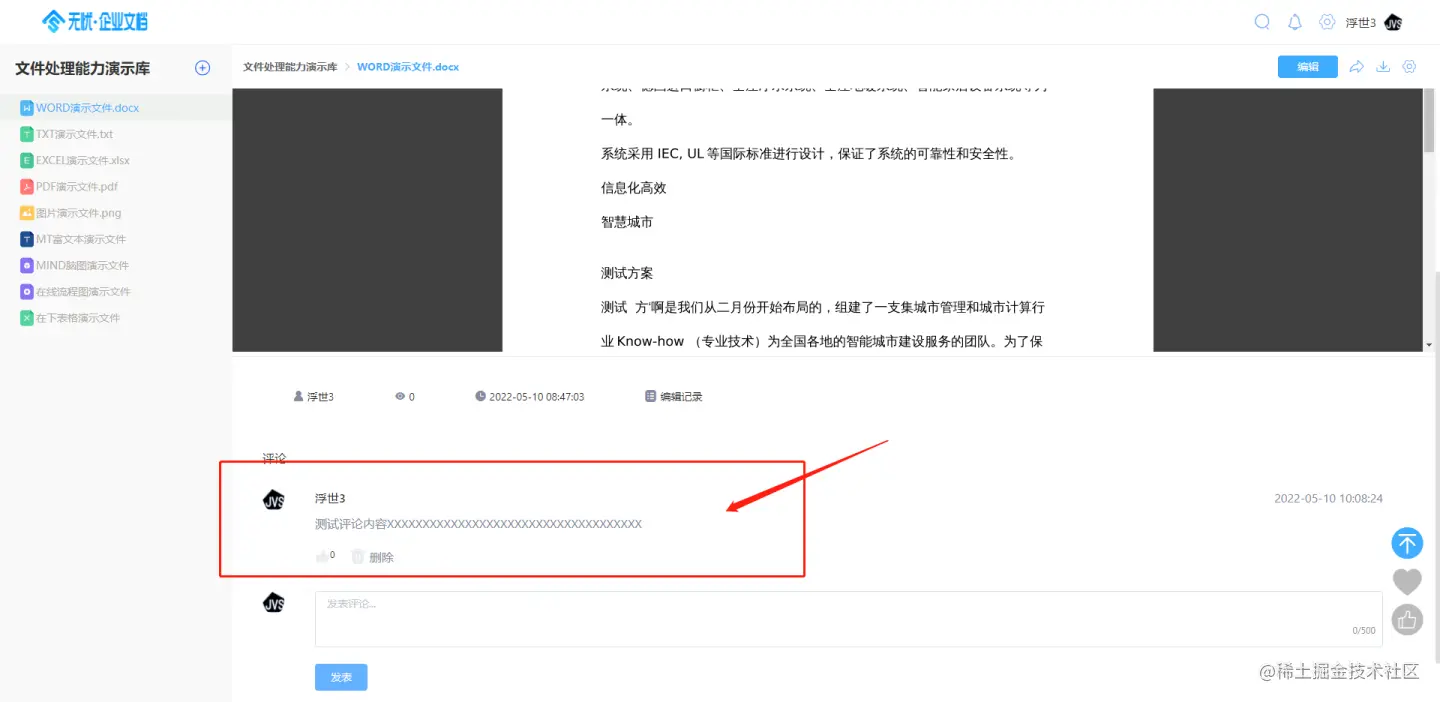Click the document preview scrollbar down arrow
The image size is (1440, 702).
click(x=1429, y=345)
